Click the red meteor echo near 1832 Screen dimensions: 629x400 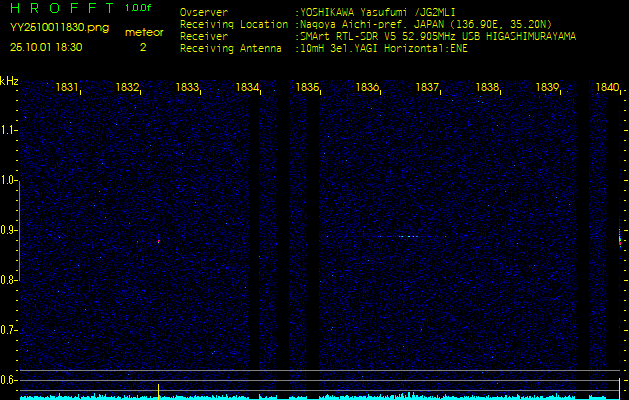pyautogui.click(x=159, y=241)
